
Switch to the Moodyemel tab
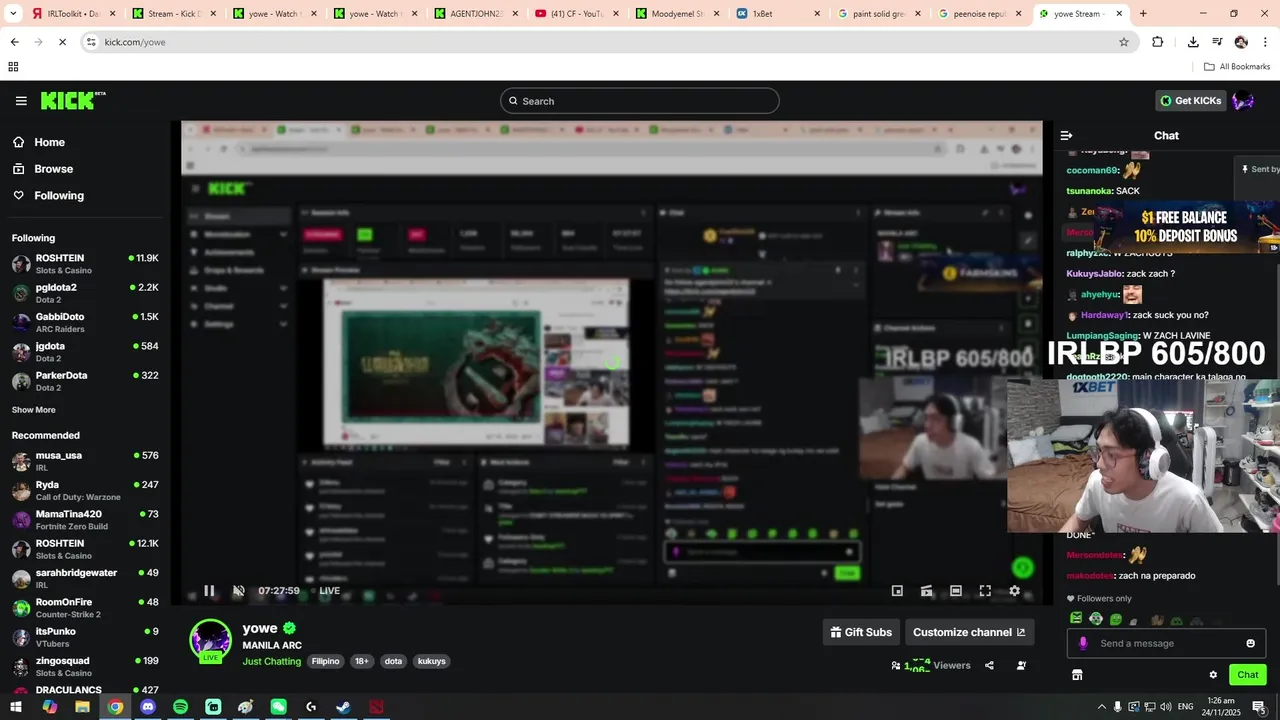click(x=676, y=14)
